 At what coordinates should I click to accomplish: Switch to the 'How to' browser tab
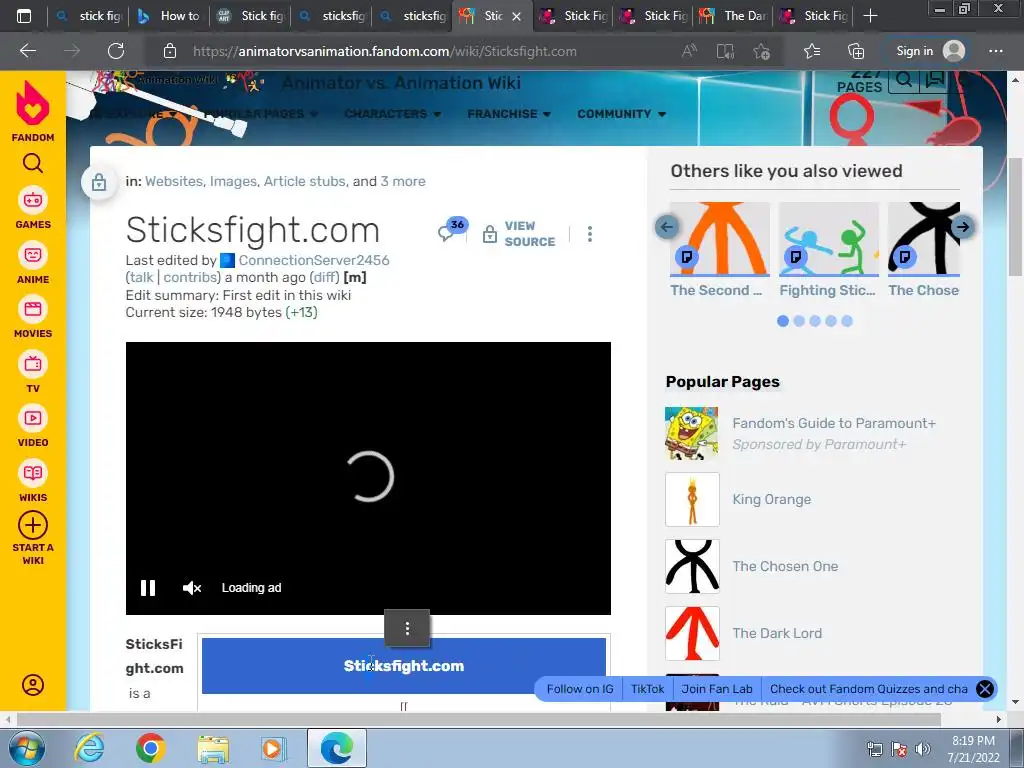coord(168,16)
